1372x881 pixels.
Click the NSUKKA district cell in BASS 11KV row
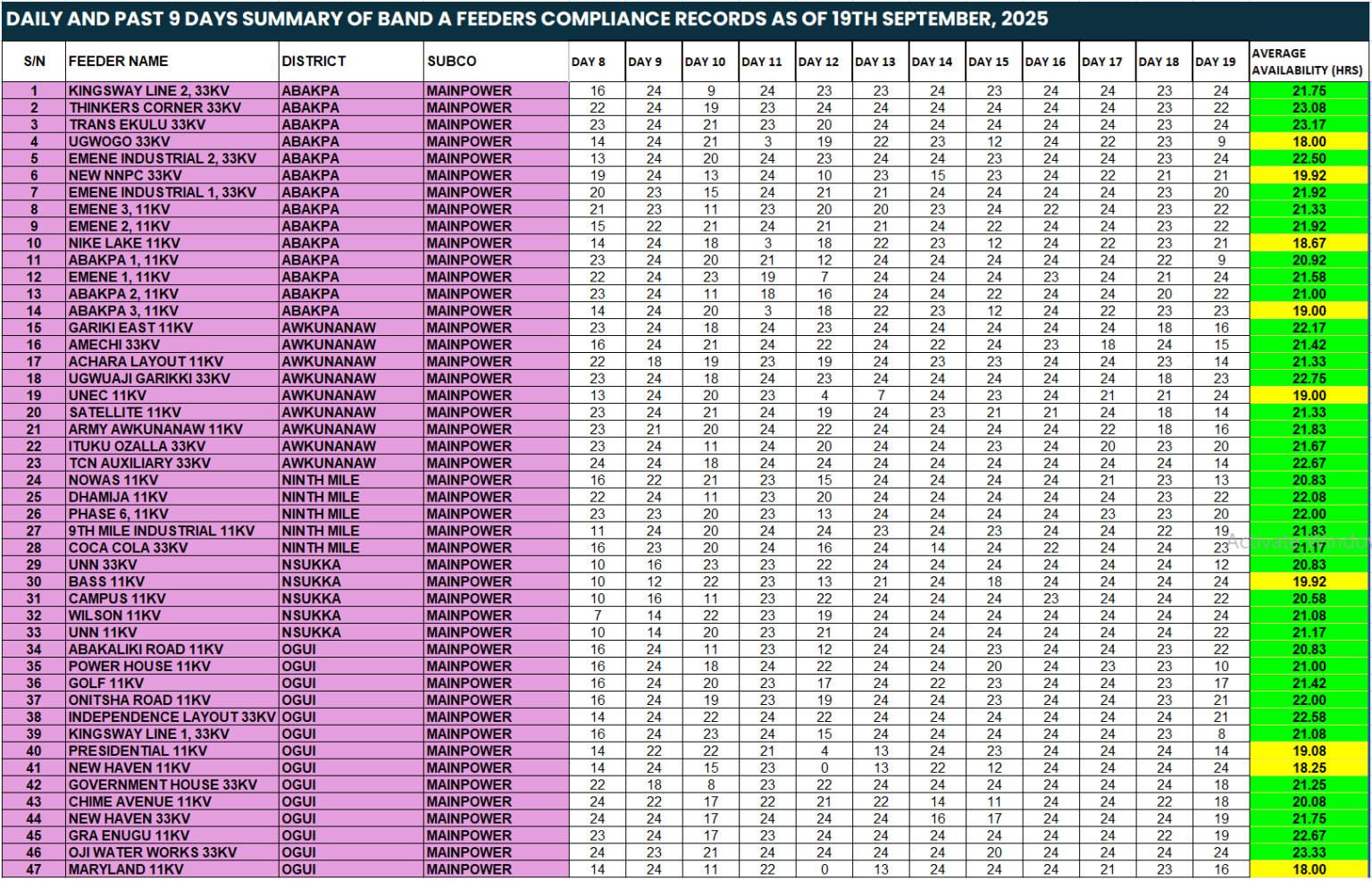[311, 582]
